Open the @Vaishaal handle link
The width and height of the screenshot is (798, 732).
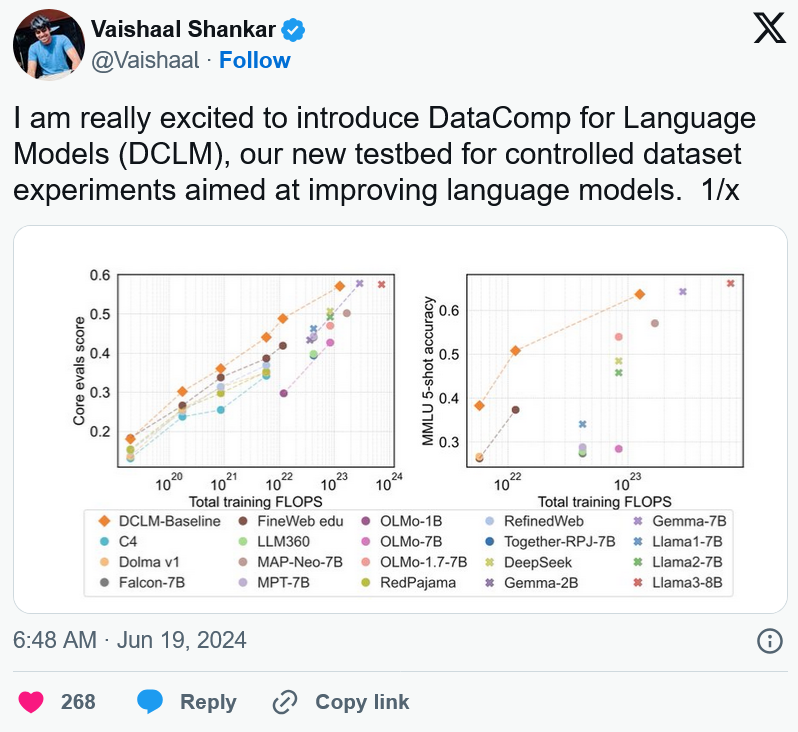[x=145, y=61]
